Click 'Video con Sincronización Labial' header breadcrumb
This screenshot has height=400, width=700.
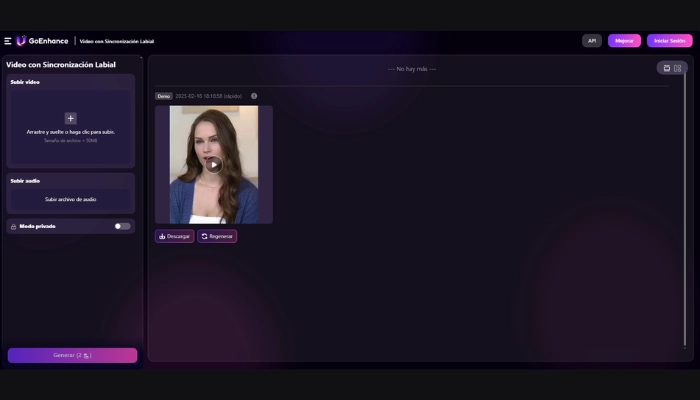tap(117, 41)
